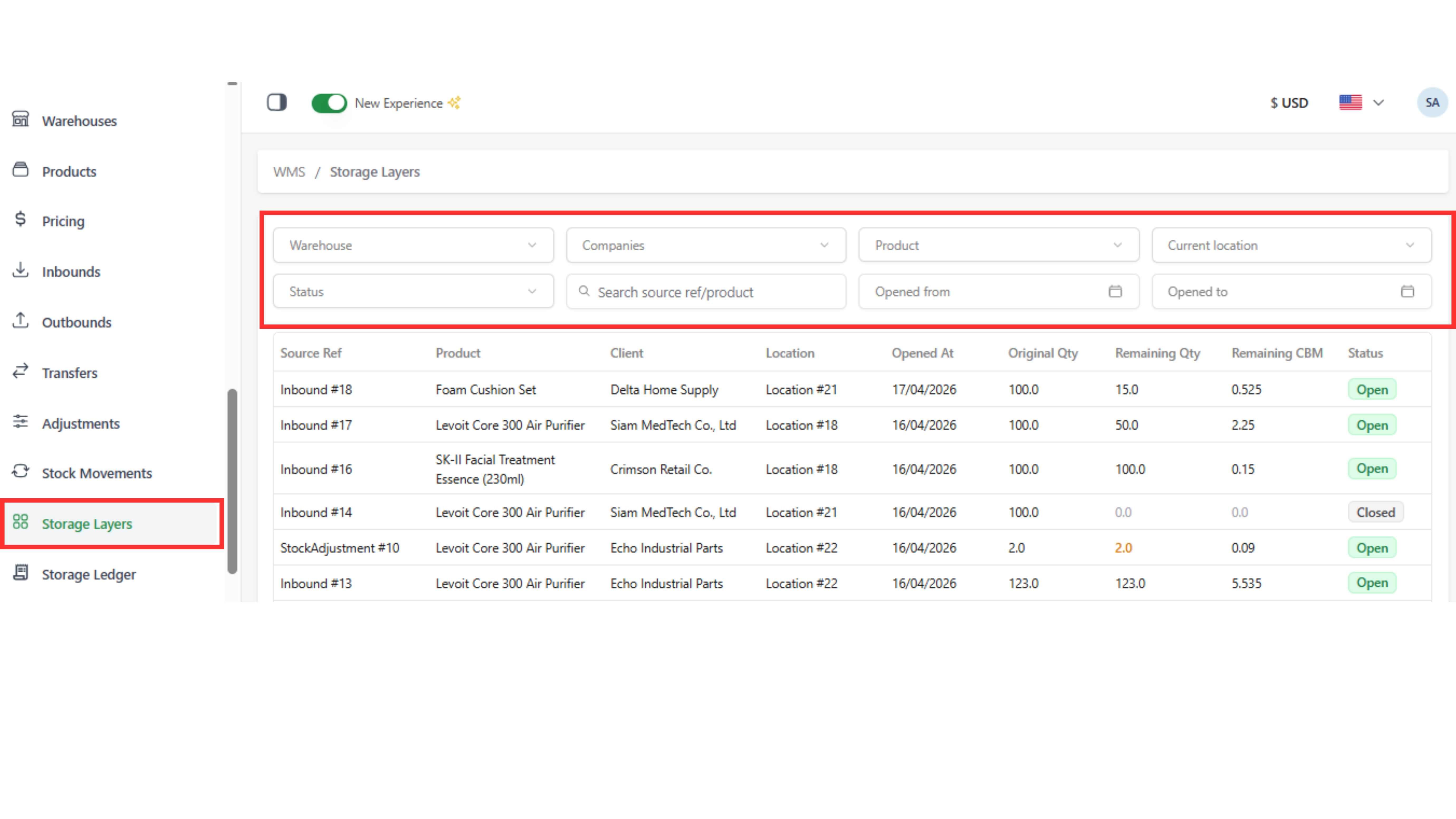
Task: Open the Stock Movements cycle icon
Action: click(x=20, y=471)
